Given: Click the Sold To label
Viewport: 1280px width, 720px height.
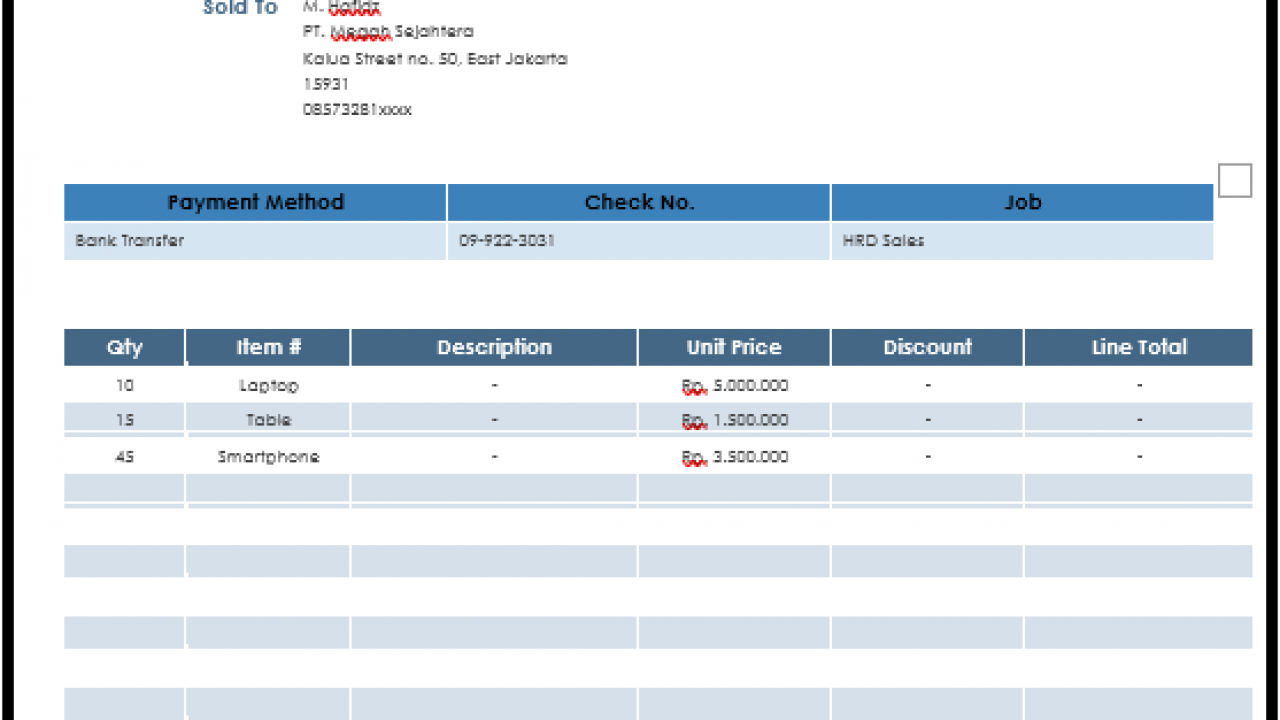Looking at the screenshot, I should click(240, 8).
